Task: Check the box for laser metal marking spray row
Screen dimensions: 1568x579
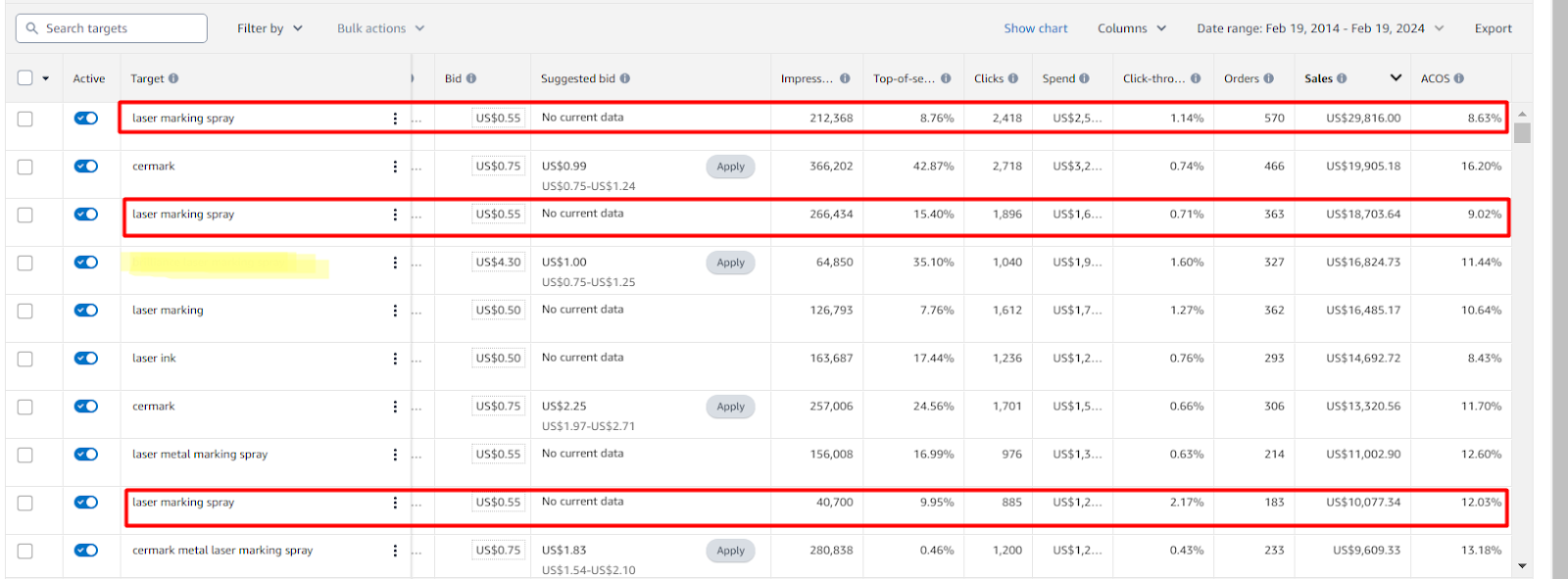Action: [x=25, y=455]
